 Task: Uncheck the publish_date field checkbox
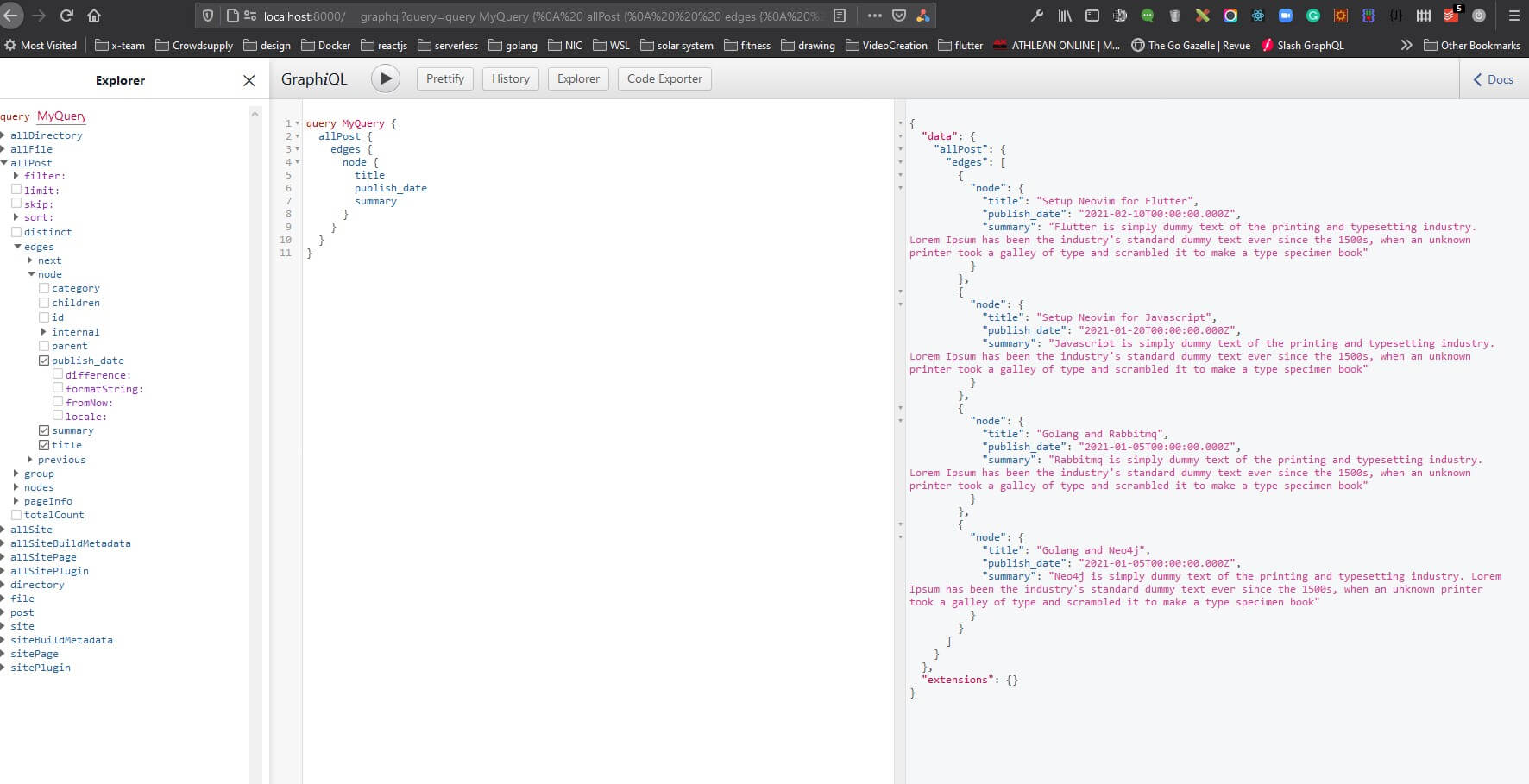point(44,360)
